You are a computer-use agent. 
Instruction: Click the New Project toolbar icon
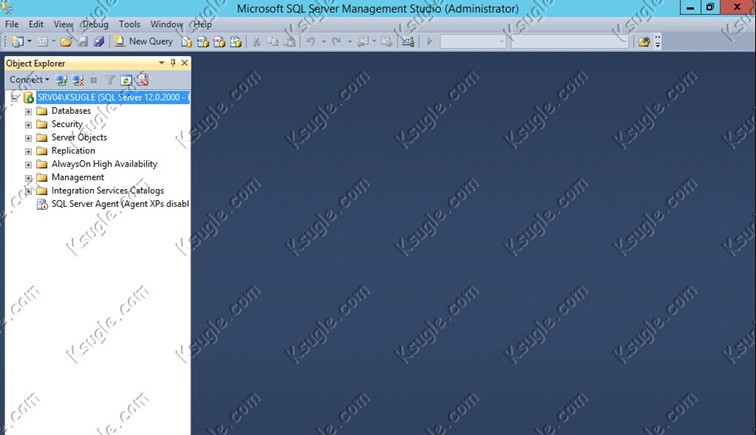(x=17, y=41)
